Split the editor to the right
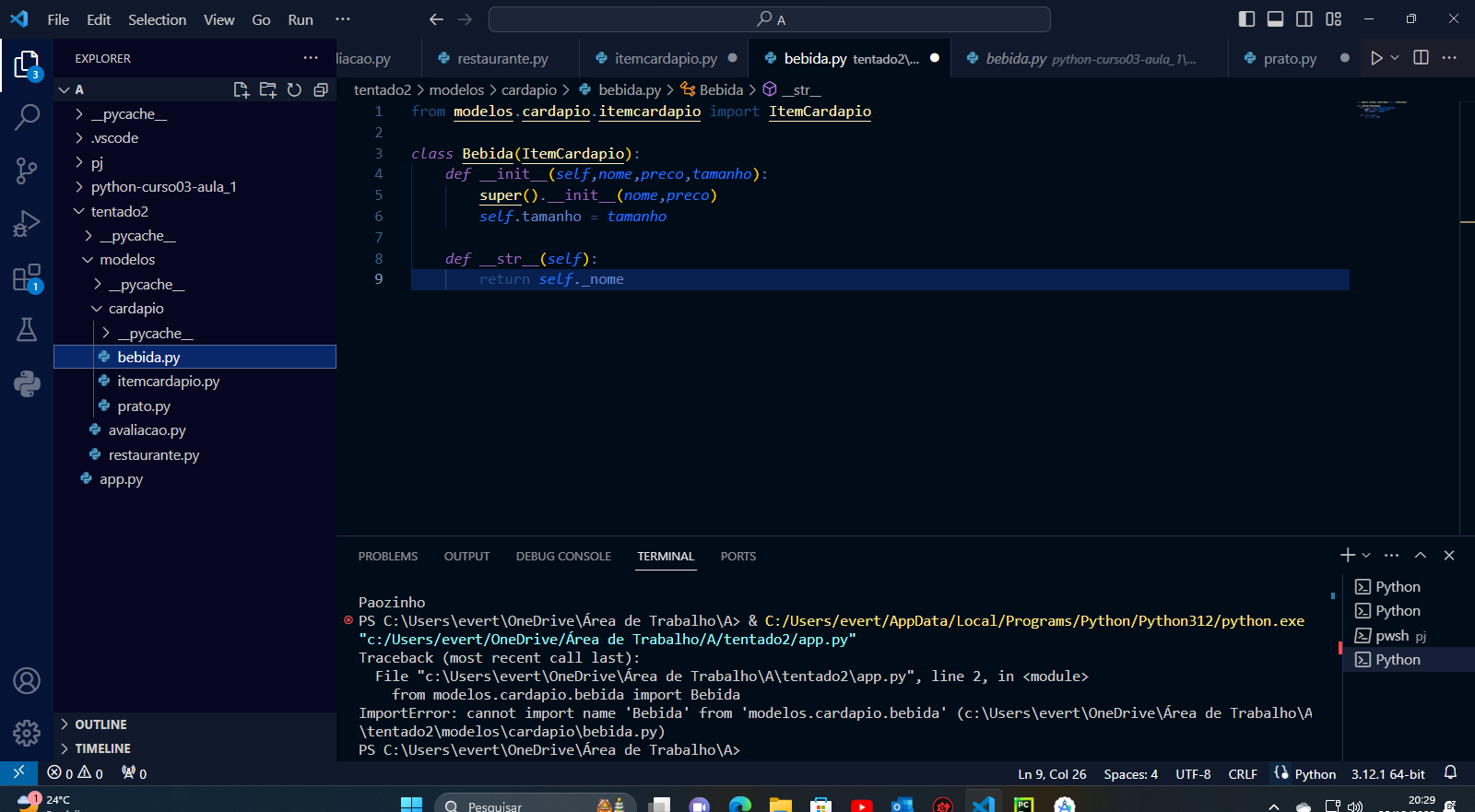This screenshot has width=1475, height=812. point(1422,58)
